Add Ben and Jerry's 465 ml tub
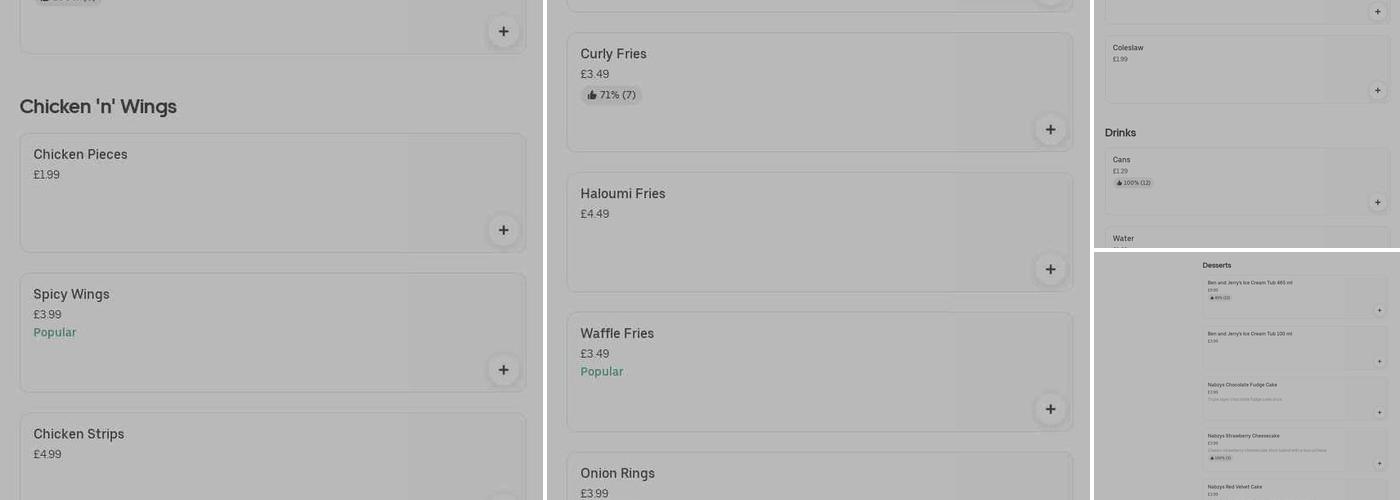 [x=1379, y=310]
